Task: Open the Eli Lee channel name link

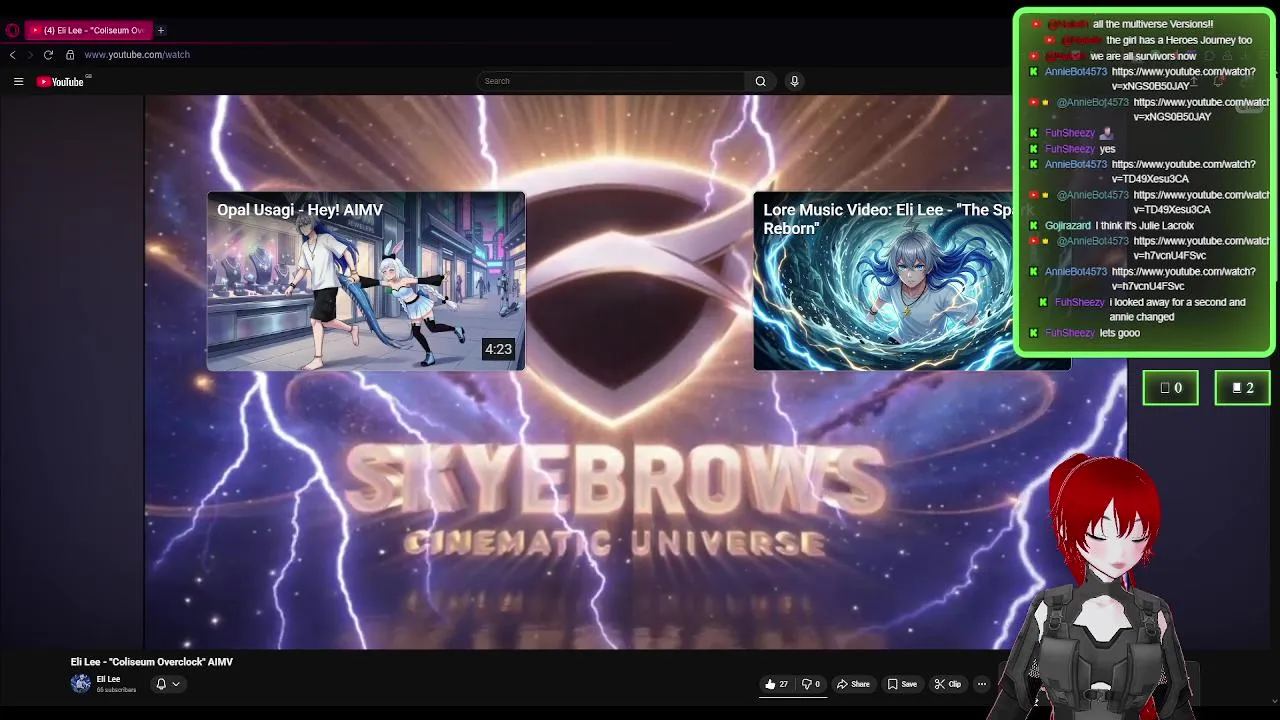Action: (108, 680)
